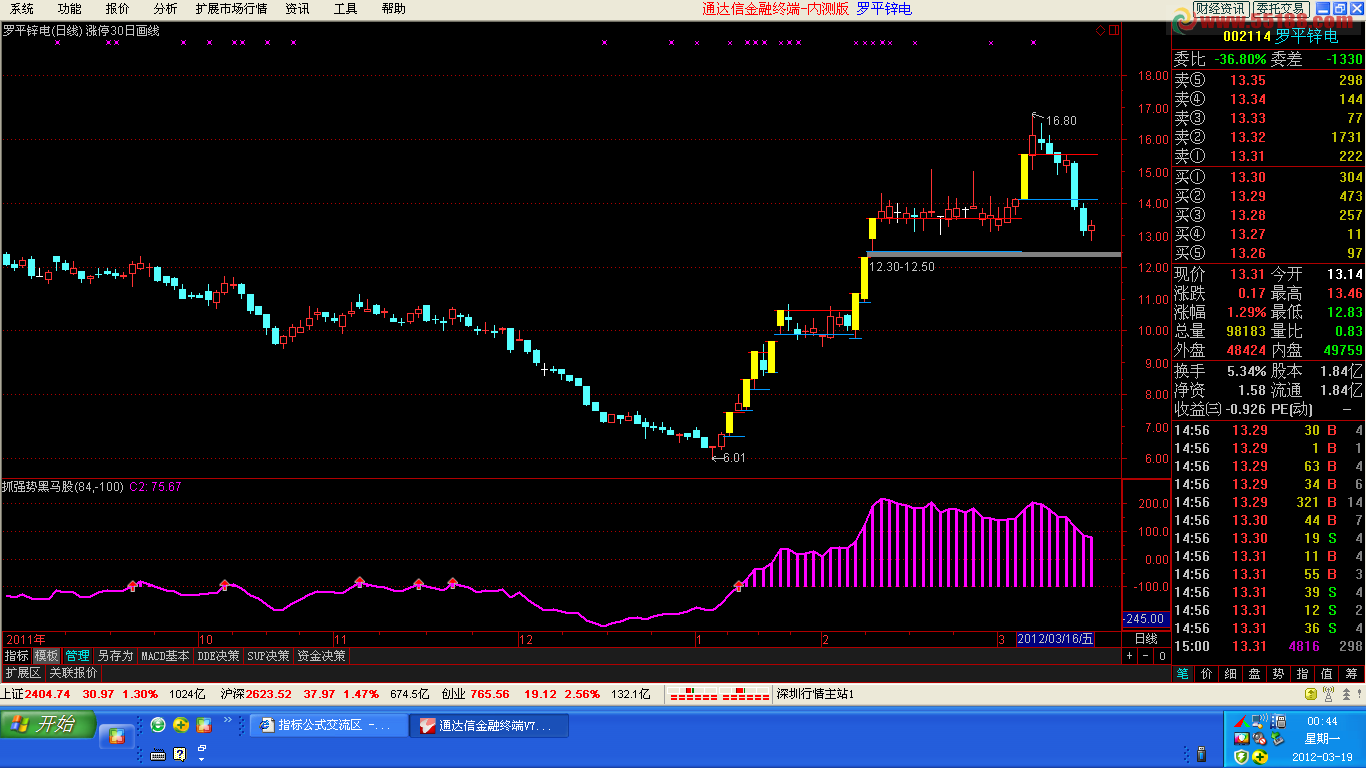The image size is (1366, 768).
Task: Click the split-panel rectangle icon above chart
Action: click(x=1113, y=31)
